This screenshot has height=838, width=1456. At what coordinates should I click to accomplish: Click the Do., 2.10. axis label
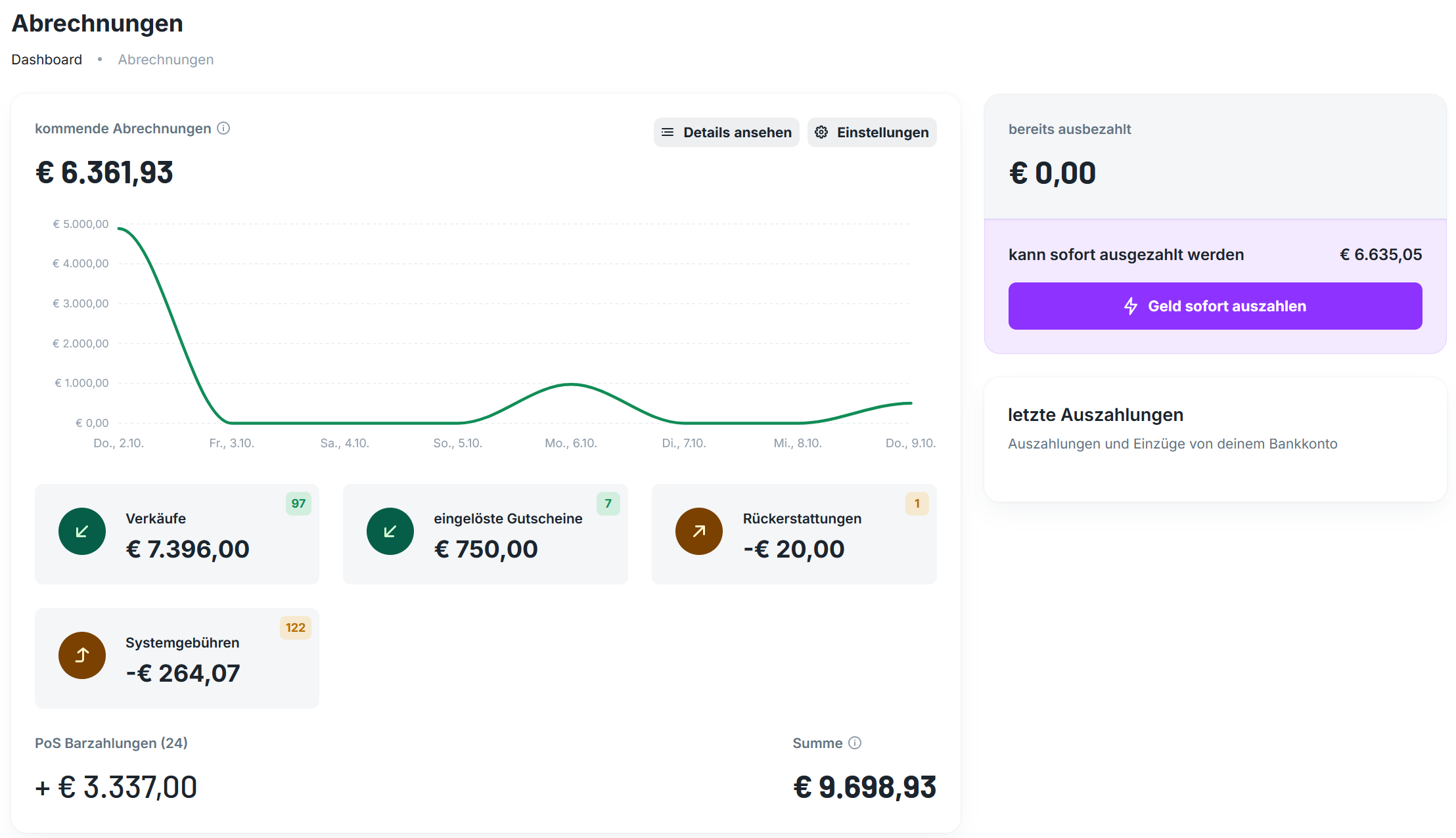(x=118, y=443)
